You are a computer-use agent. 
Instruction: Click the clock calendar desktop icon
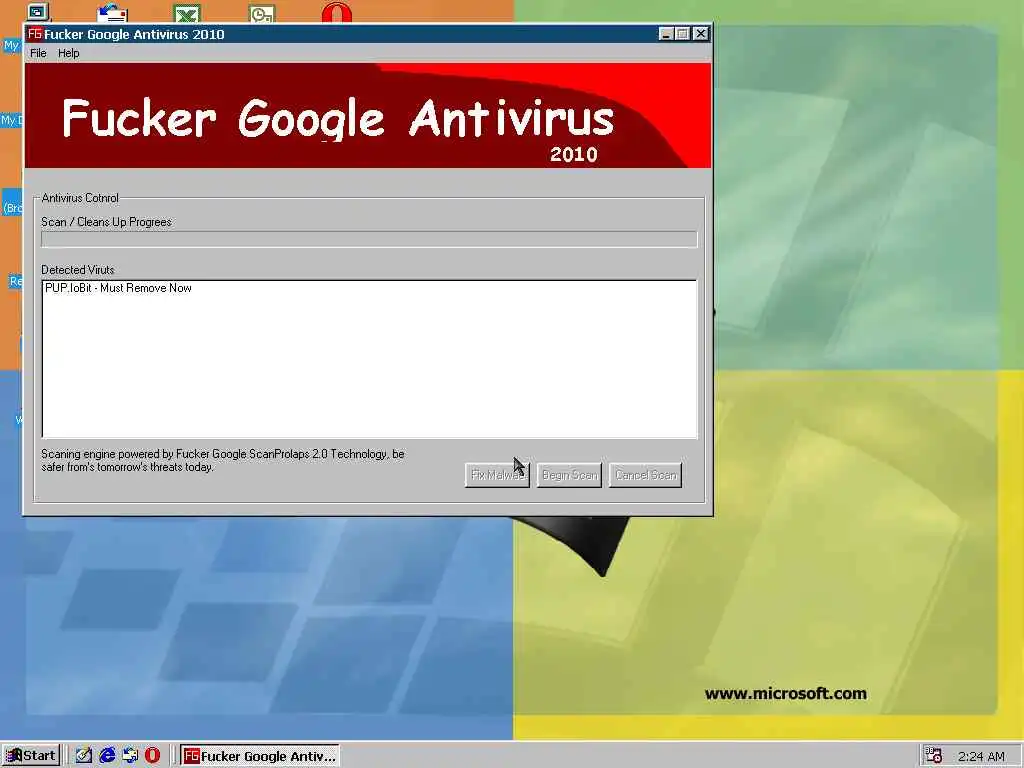(262, 13)
